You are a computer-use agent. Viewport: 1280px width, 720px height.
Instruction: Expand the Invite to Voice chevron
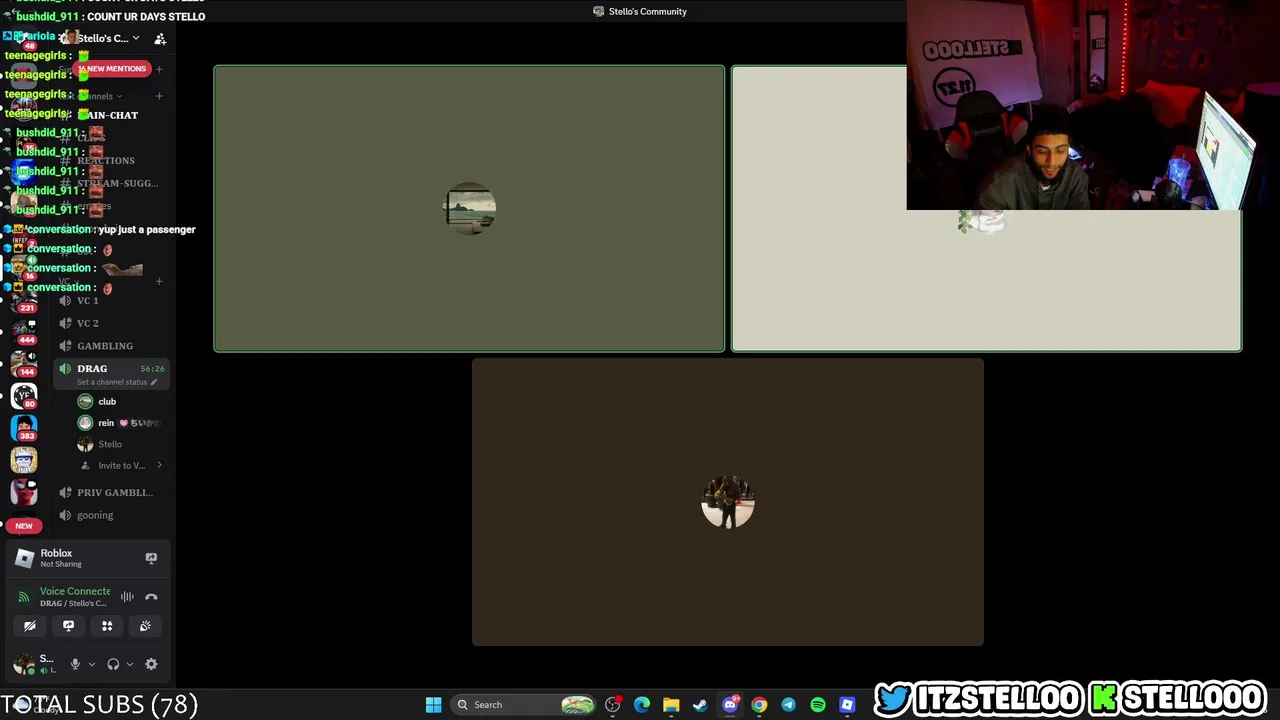tap(159, 465)
